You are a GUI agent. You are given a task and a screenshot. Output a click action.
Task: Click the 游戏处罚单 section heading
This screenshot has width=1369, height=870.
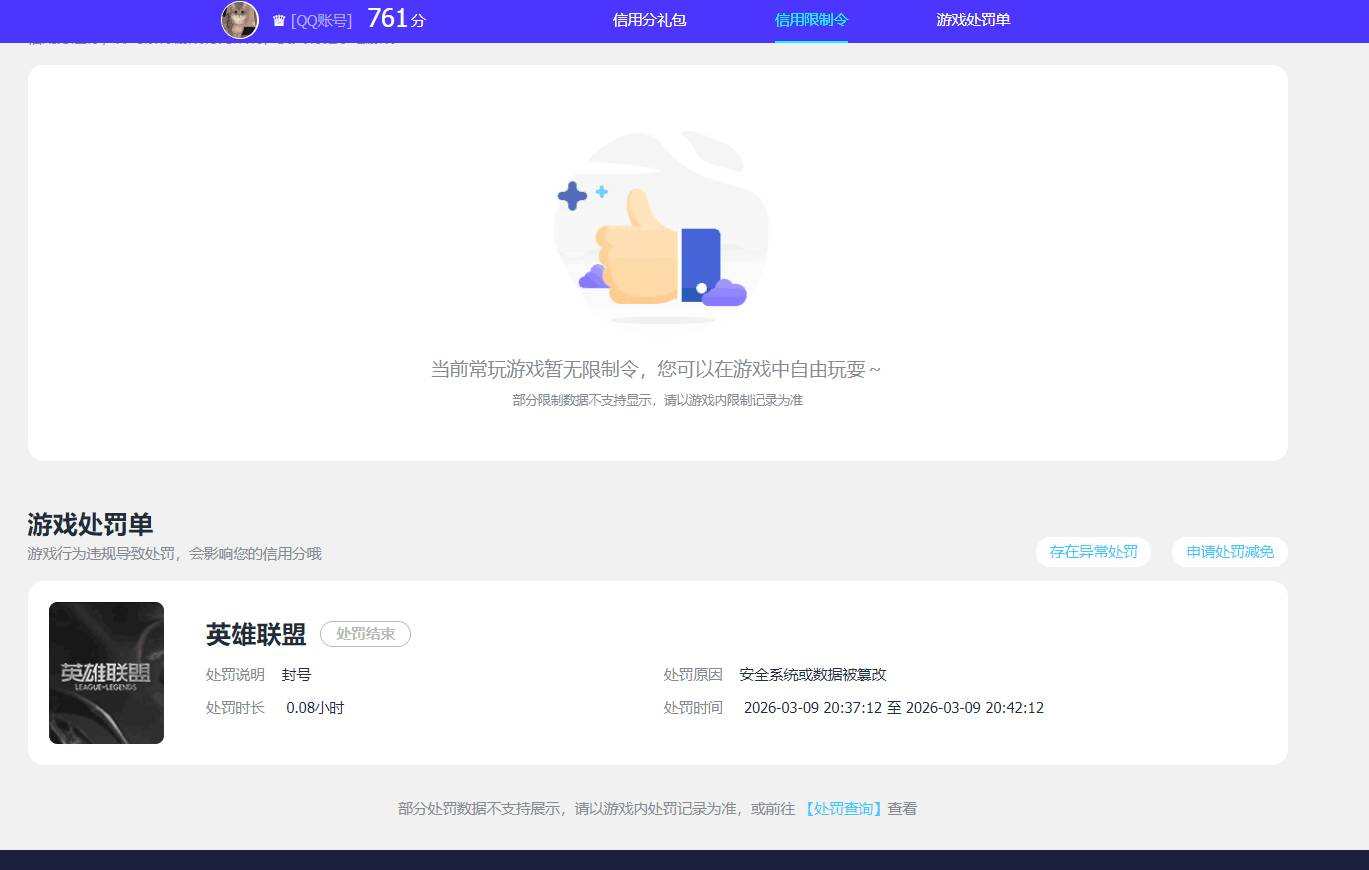coord(90,525)
